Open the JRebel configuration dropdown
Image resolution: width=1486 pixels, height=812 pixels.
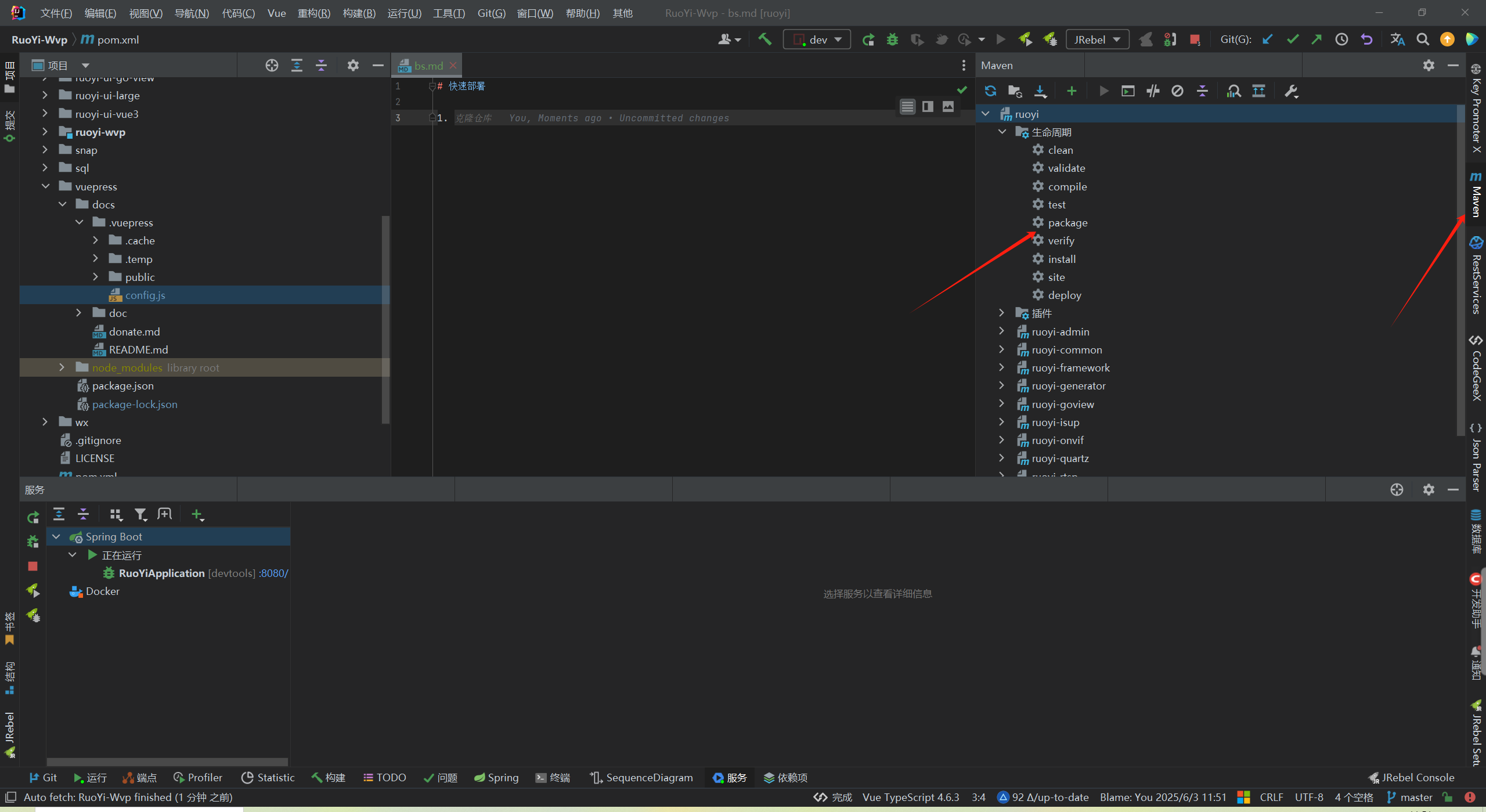tap(1097, 39)
